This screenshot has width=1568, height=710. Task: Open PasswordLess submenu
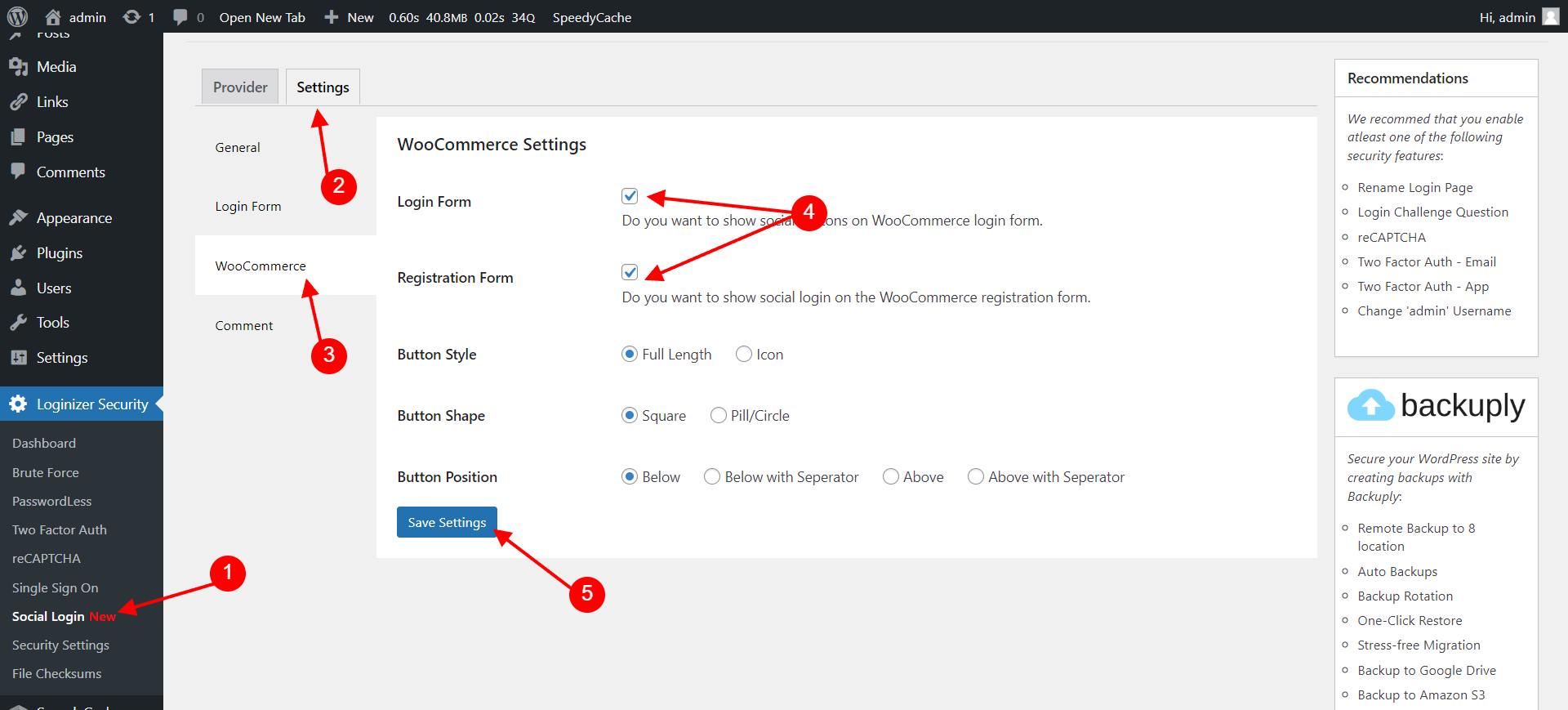[51, 501]
